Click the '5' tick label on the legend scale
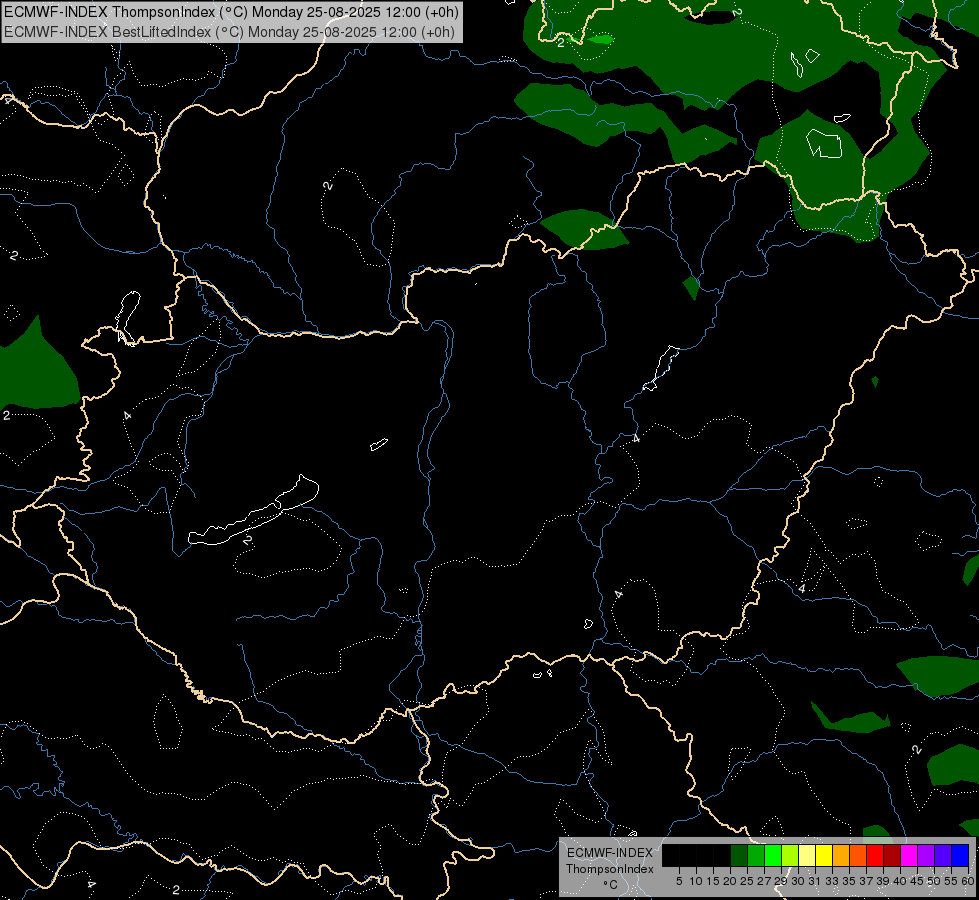 (679, 881)
